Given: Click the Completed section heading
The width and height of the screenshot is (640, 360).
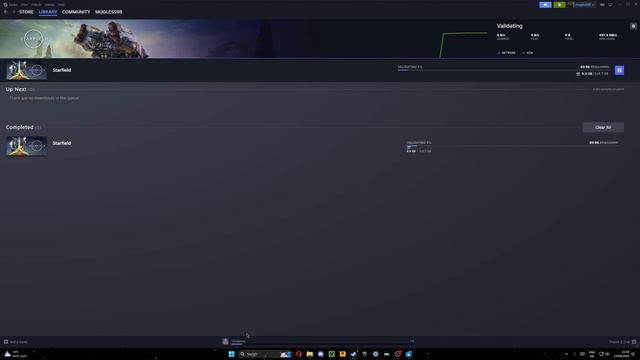Looking at the screenshot, I should (19, 127).
